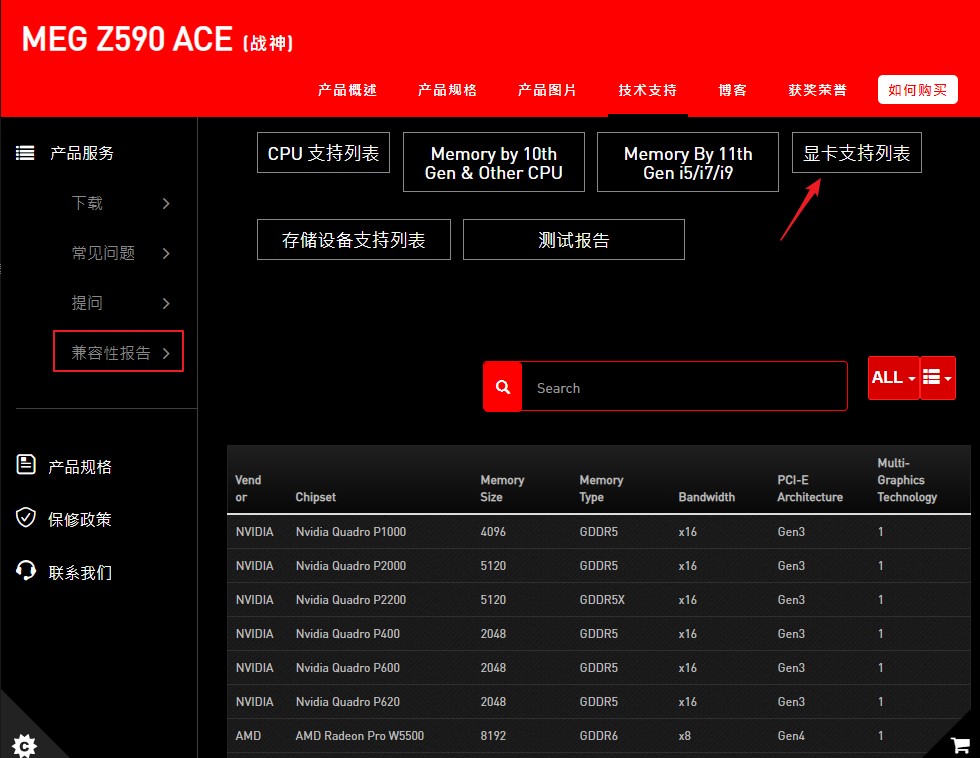Click the Vendor column header
This screenshot has width=980, height=758.
pos(248,488)
